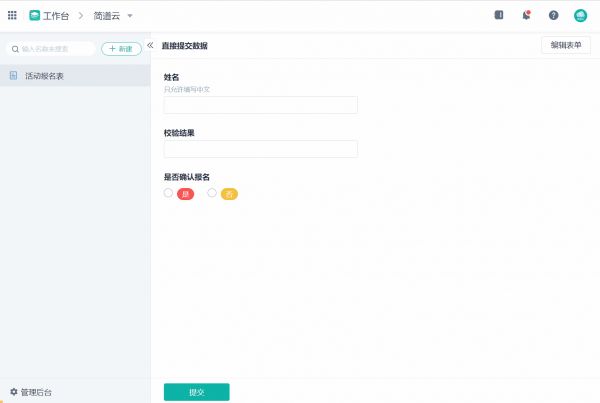Screen dimensions: 600x403
Task: Click the red 是 option tag
Action: pos(185,194)
